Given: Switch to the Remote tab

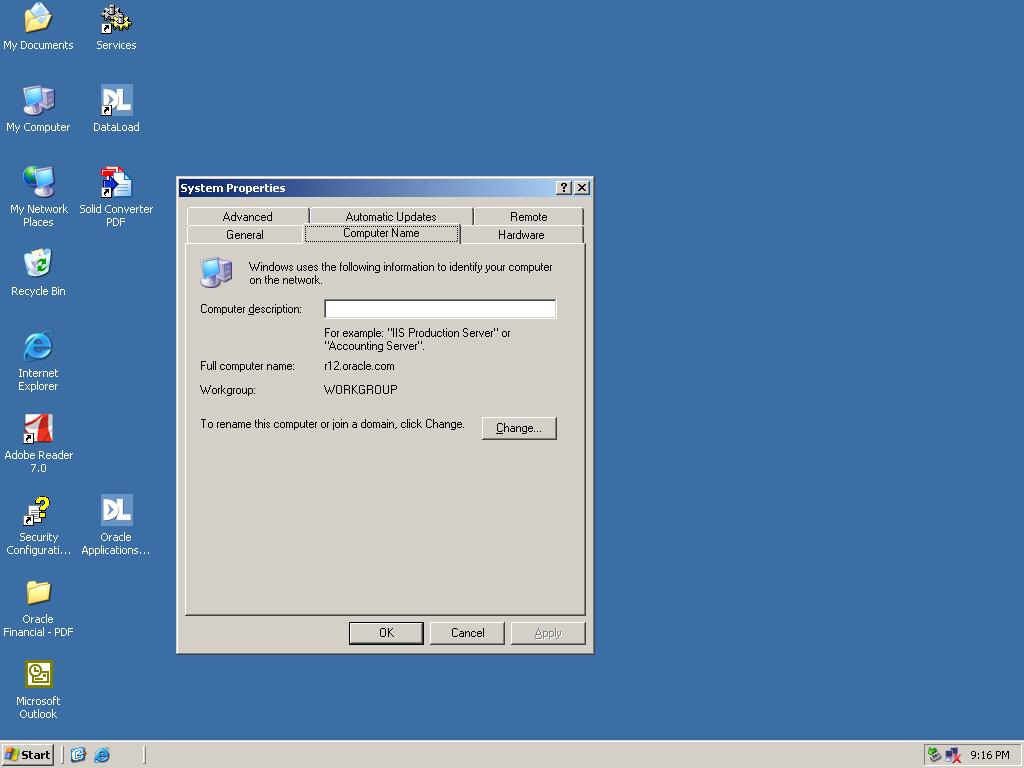Looking at the screenshot, I should [x=528, y=217].
